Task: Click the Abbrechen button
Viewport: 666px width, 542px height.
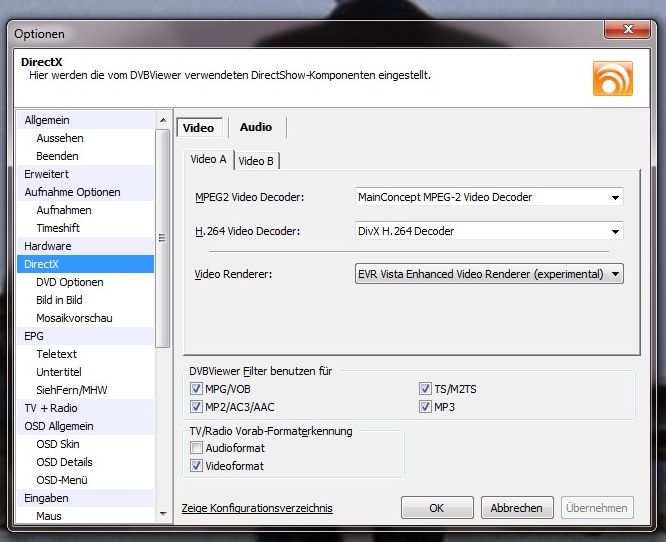Action: [516, 508]
